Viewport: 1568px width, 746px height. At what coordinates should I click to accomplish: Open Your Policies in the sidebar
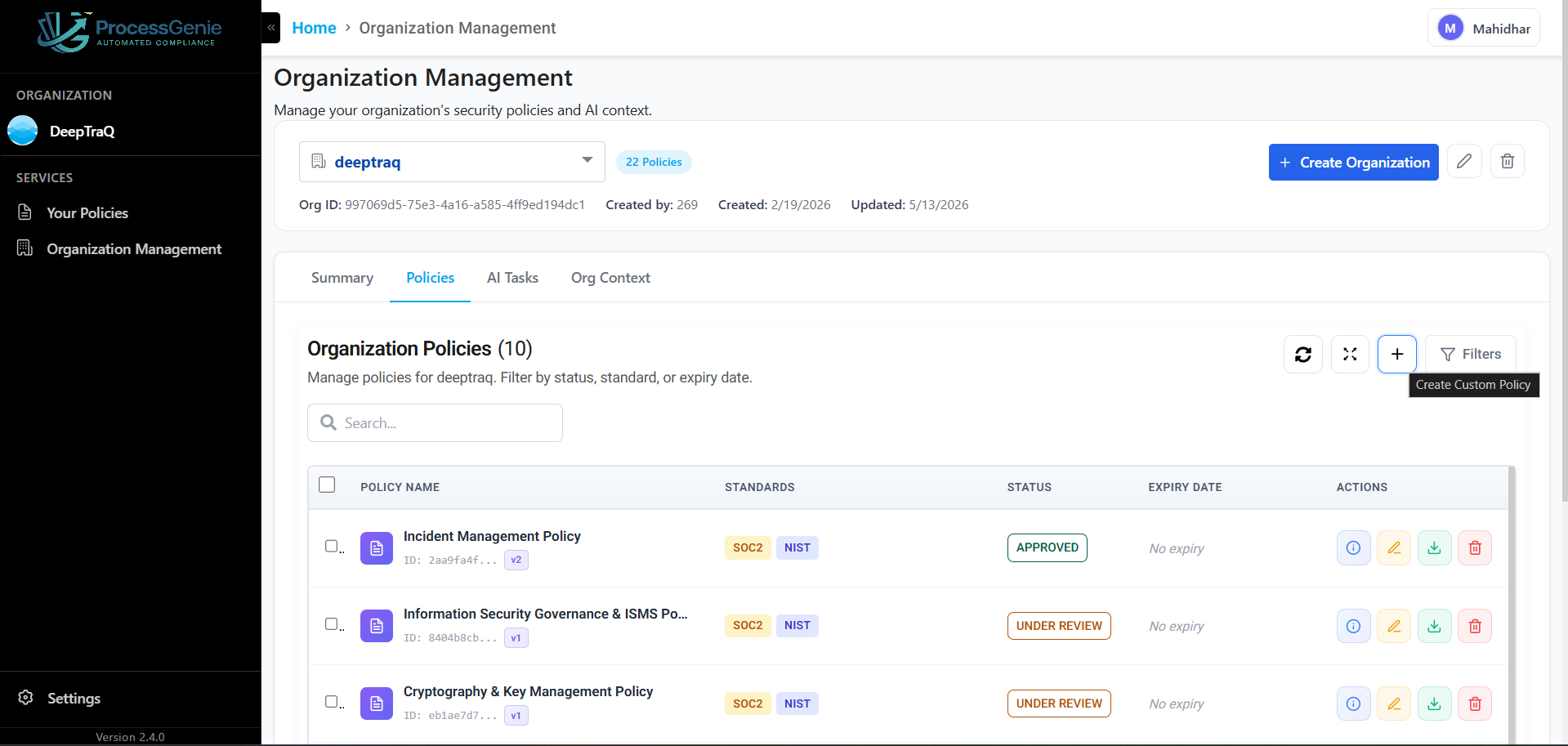pyautogui.click(x=87, y=212)
